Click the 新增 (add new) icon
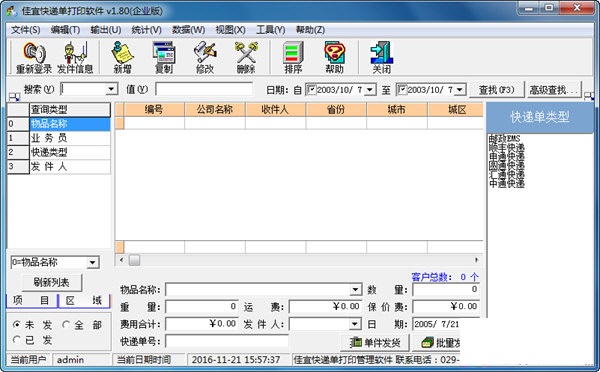 pyautogui.click(x=122, y=57)
